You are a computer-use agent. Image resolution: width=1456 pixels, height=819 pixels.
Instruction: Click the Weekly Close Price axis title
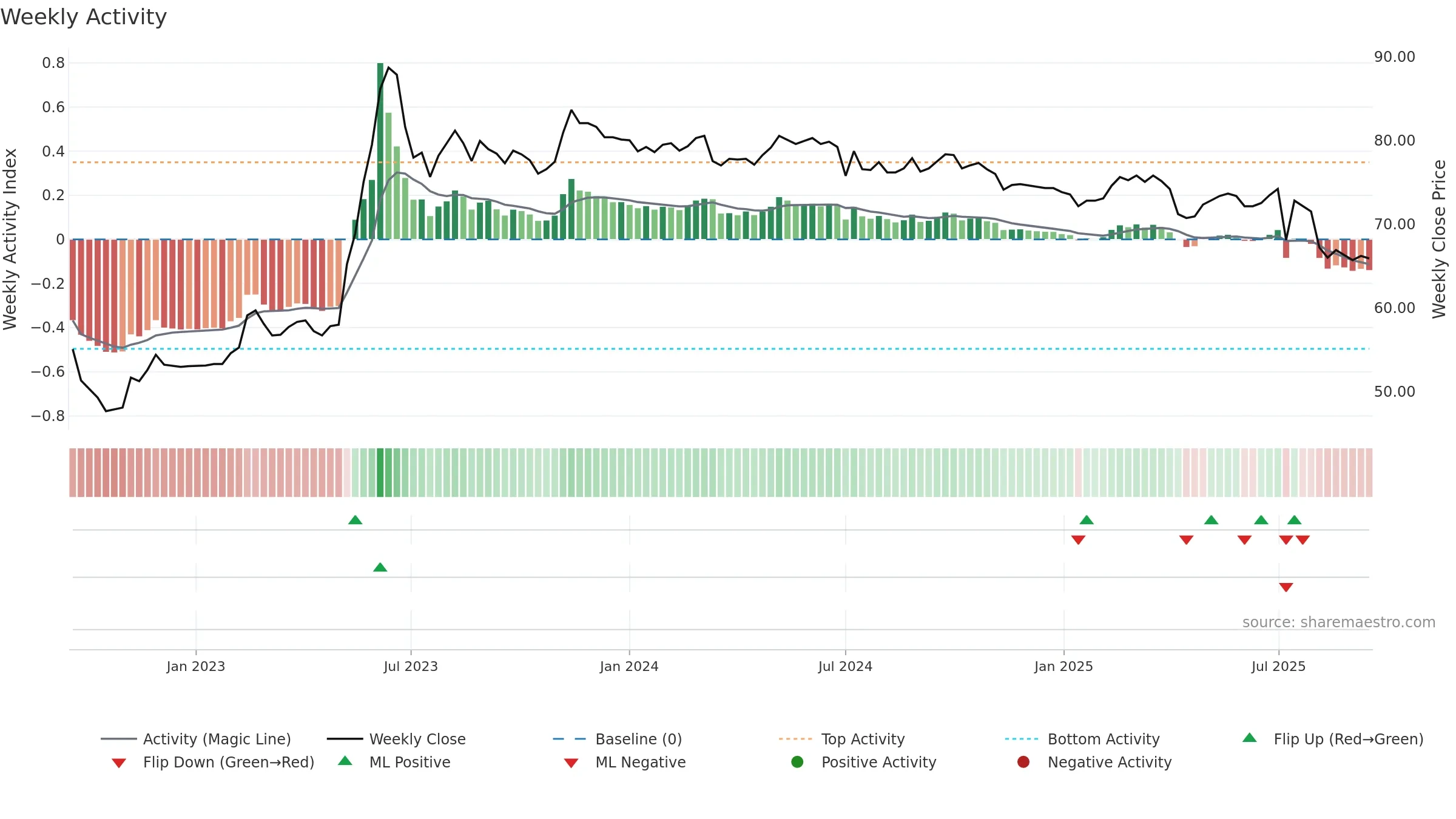[1439, 239]
